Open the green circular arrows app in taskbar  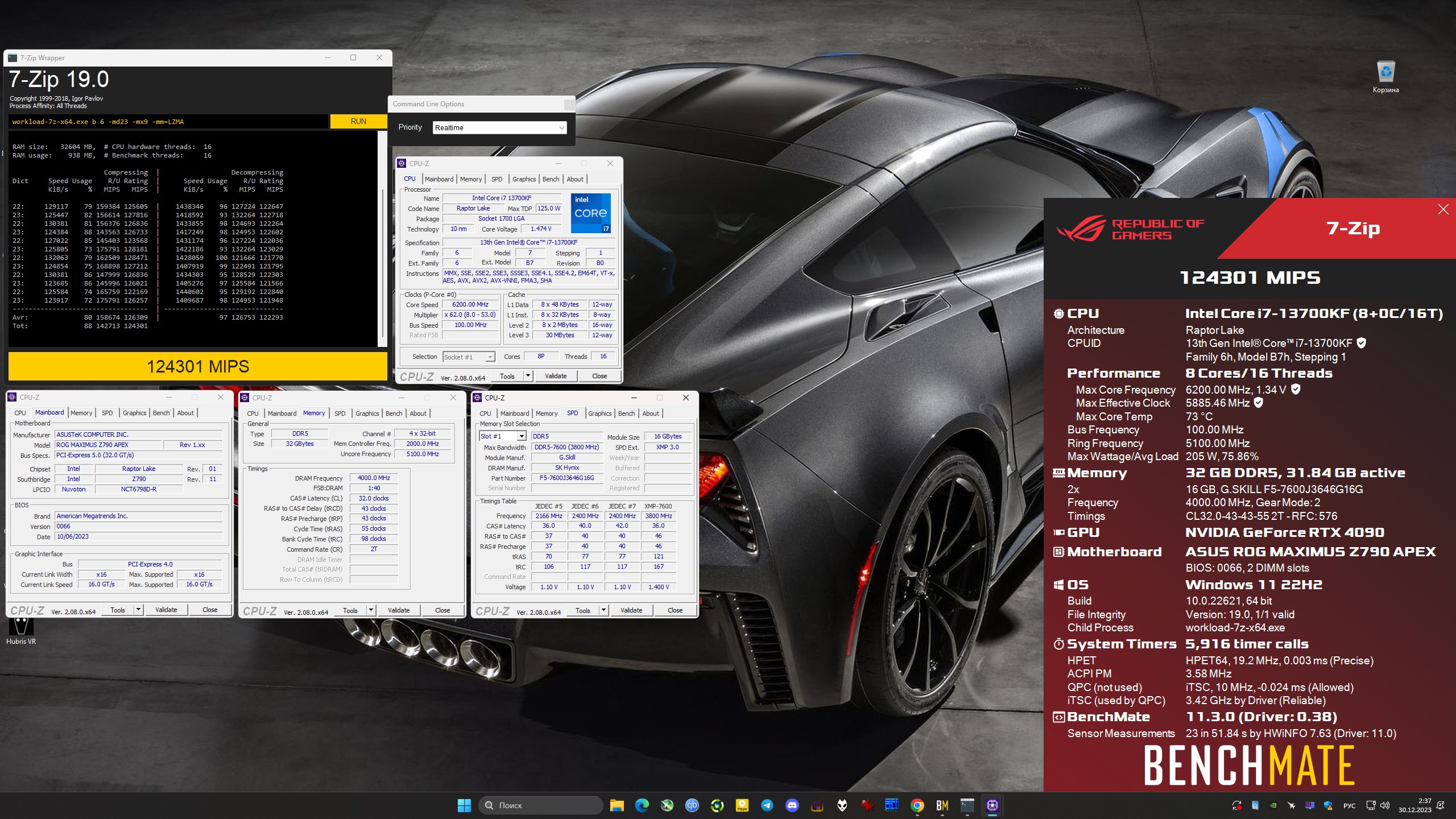717,805
